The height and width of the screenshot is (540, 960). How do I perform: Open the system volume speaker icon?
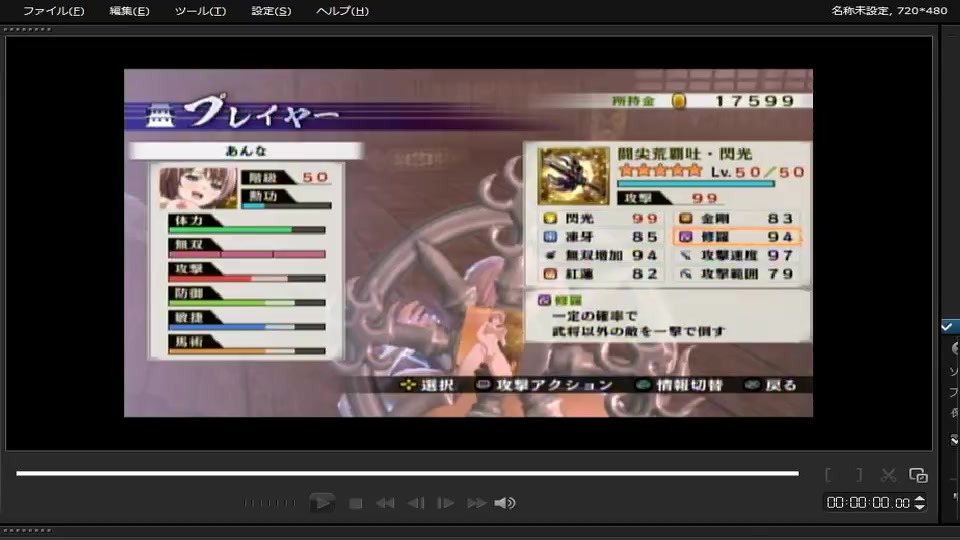[x=505, y=503]
